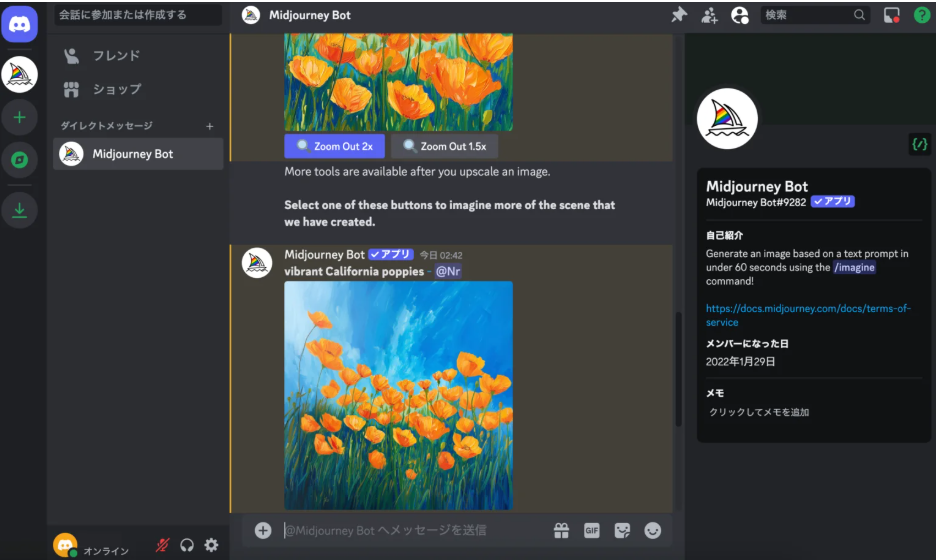Open the sticker picker icon
936x560 pixels.
click(x=622, y=530)
